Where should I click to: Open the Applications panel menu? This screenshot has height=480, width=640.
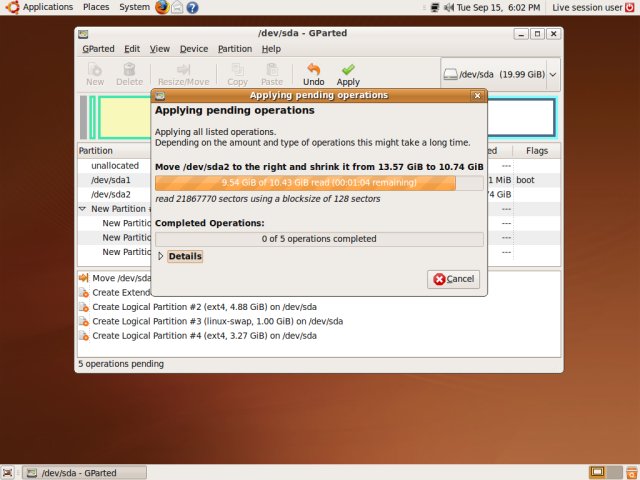point(48,7)
